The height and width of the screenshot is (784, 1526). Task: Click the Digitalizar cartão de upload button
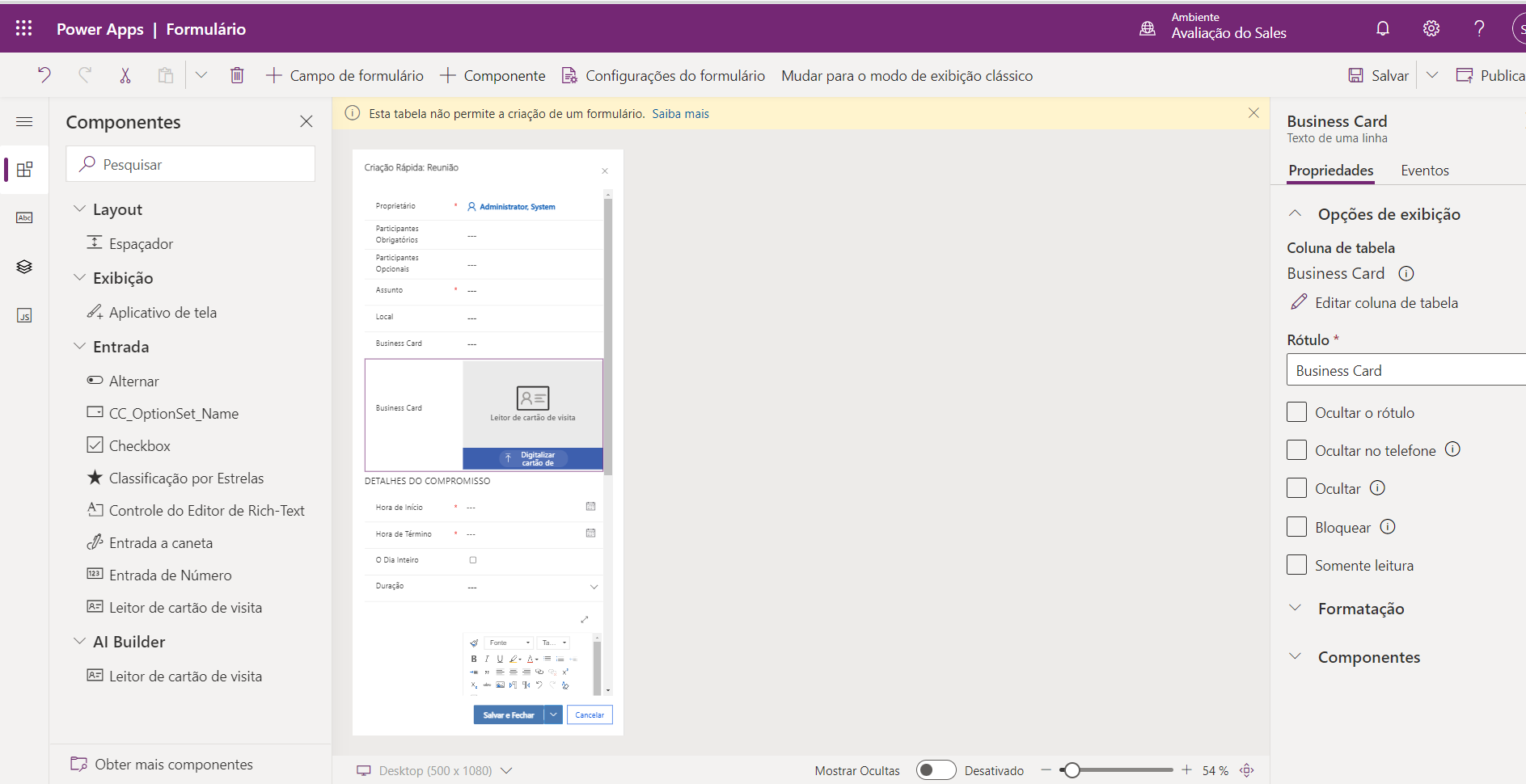pos(533,458)
